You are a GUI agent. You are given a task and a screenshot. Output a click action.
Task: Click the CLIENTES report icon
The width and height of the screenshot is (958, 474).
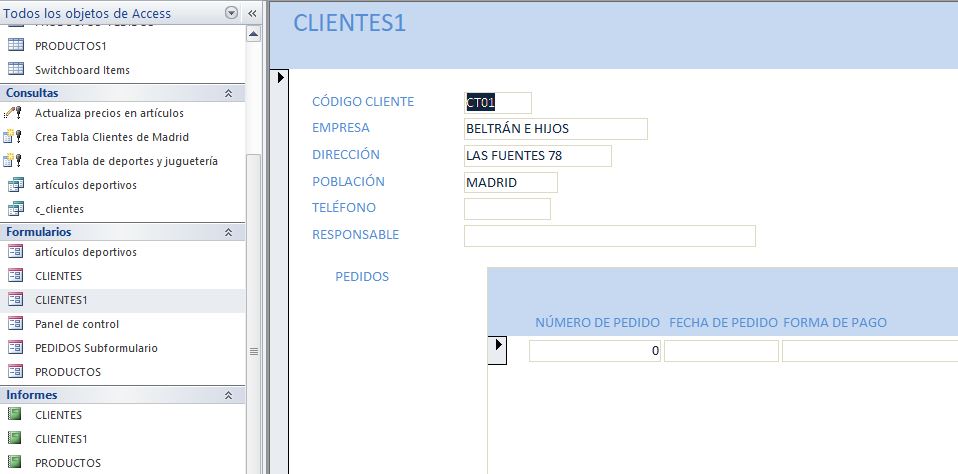point(15,414)
